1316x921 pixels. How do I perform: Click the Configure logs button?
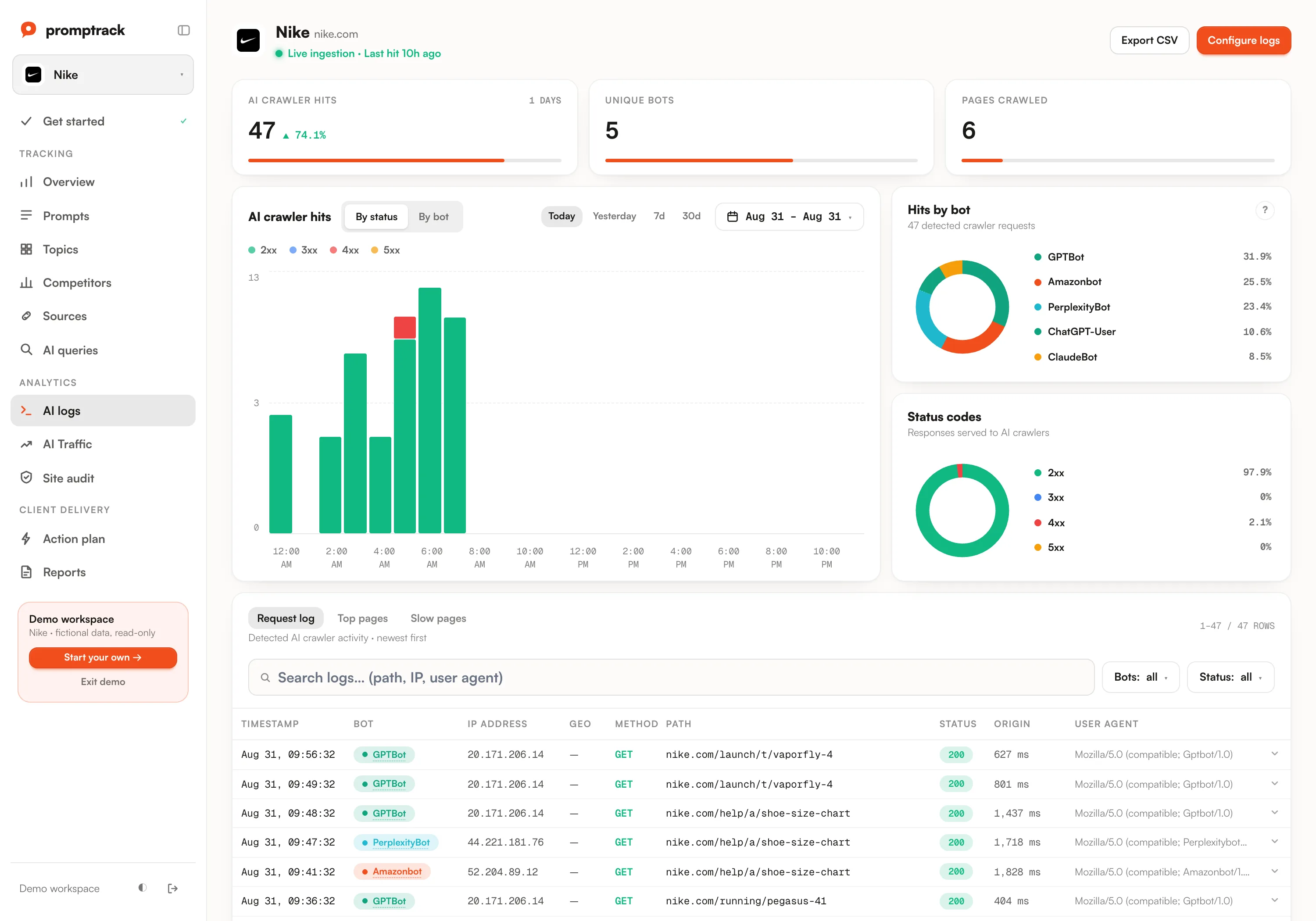pyautogui.click(x=1243, y=40)
